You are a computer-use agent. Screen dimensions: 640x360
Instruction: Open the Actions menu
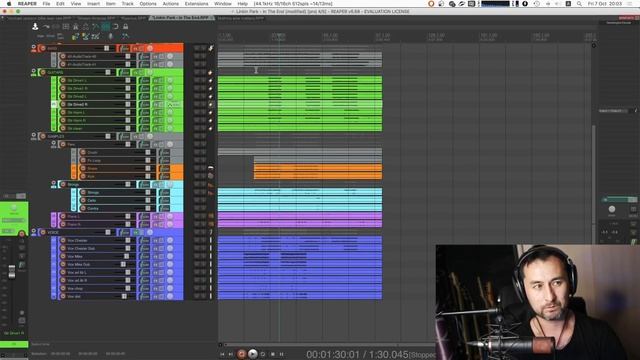tap(171, 4)
